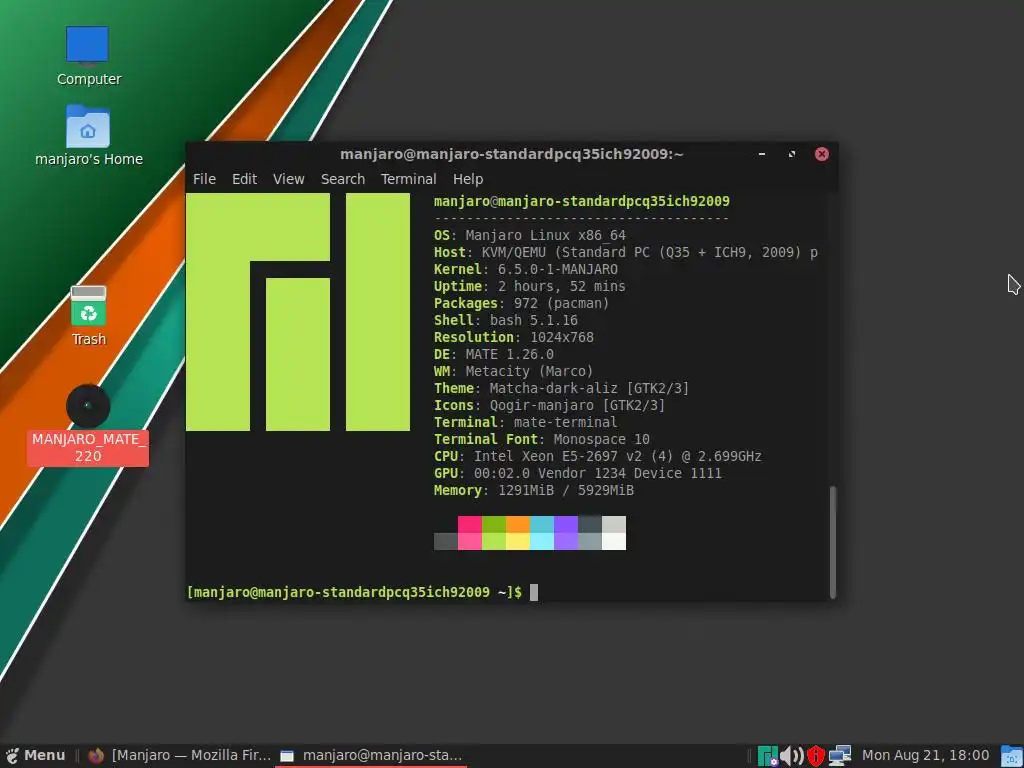Click the manjaro terminal taskbar entry
Image resolution: width=1024 pixels, height=768 pixels.
(370, 756)
